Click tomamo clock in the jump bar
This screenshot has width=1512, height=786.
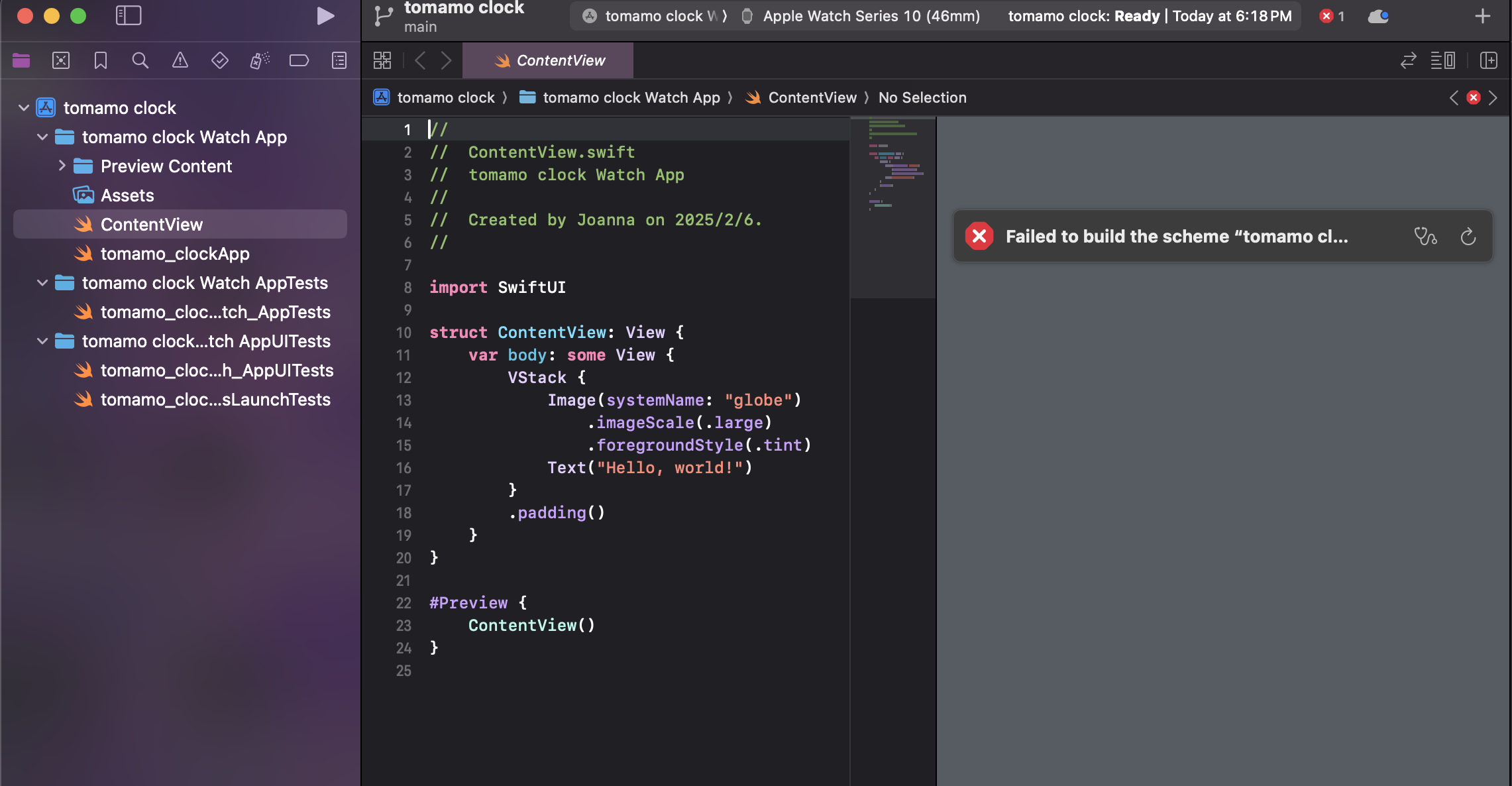click(435, 97)
